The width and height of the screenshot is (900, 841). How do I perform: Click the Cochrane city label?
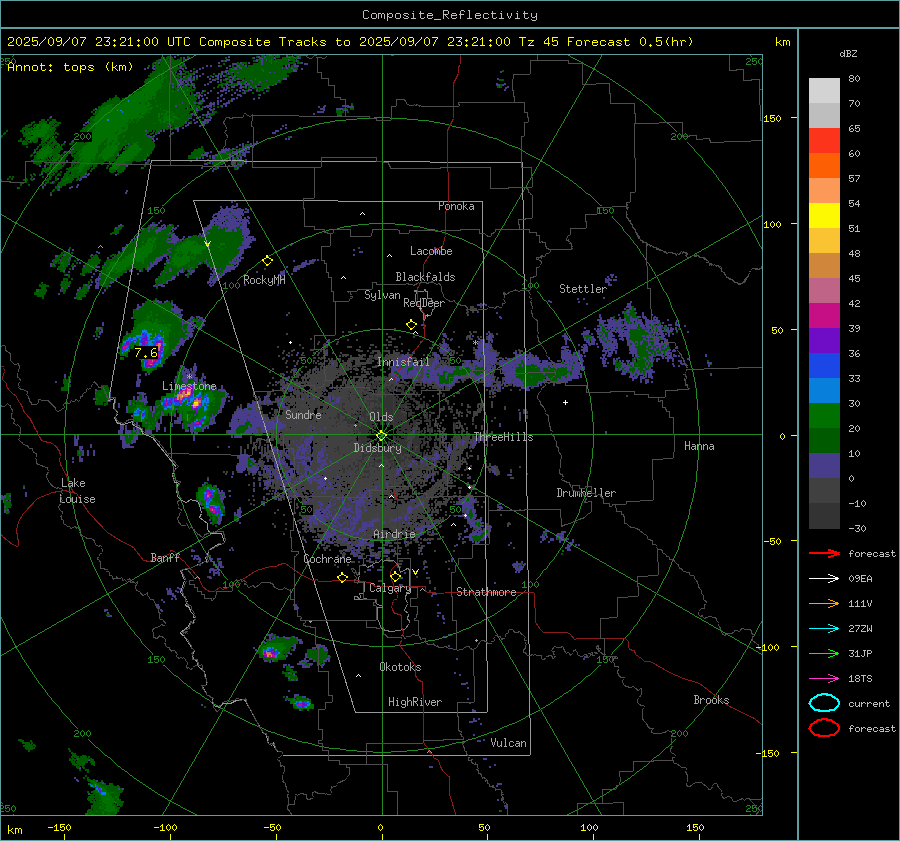[327, 559]
